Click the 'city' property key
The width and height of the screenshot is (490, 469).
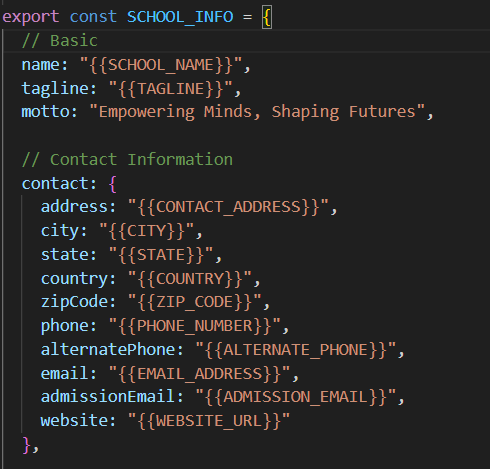pos(60,231)
